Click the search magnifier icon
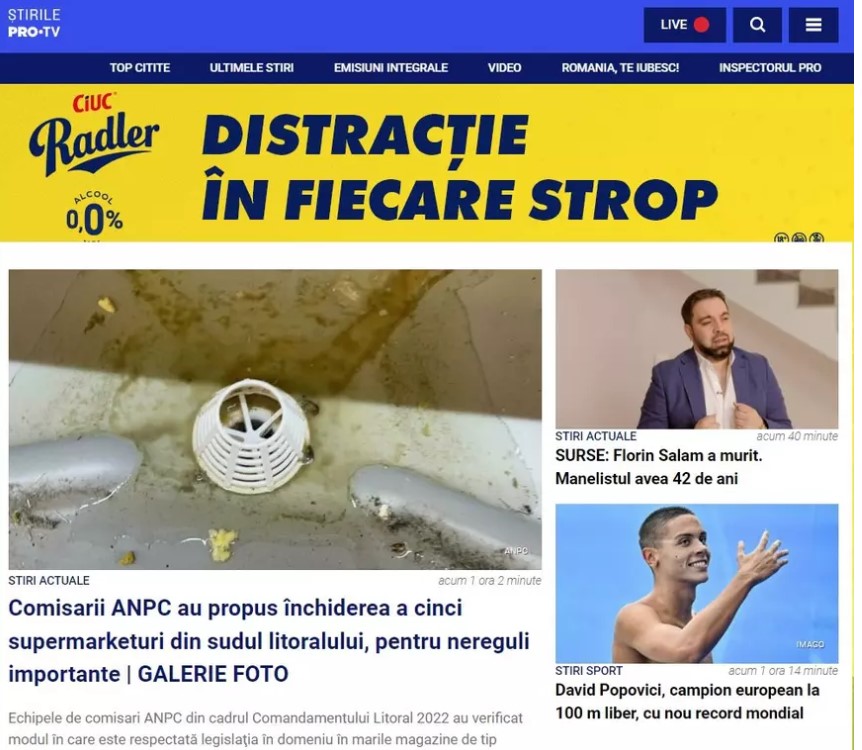The image size is (862, 750). pyautogui.click(x=757, y=25)
